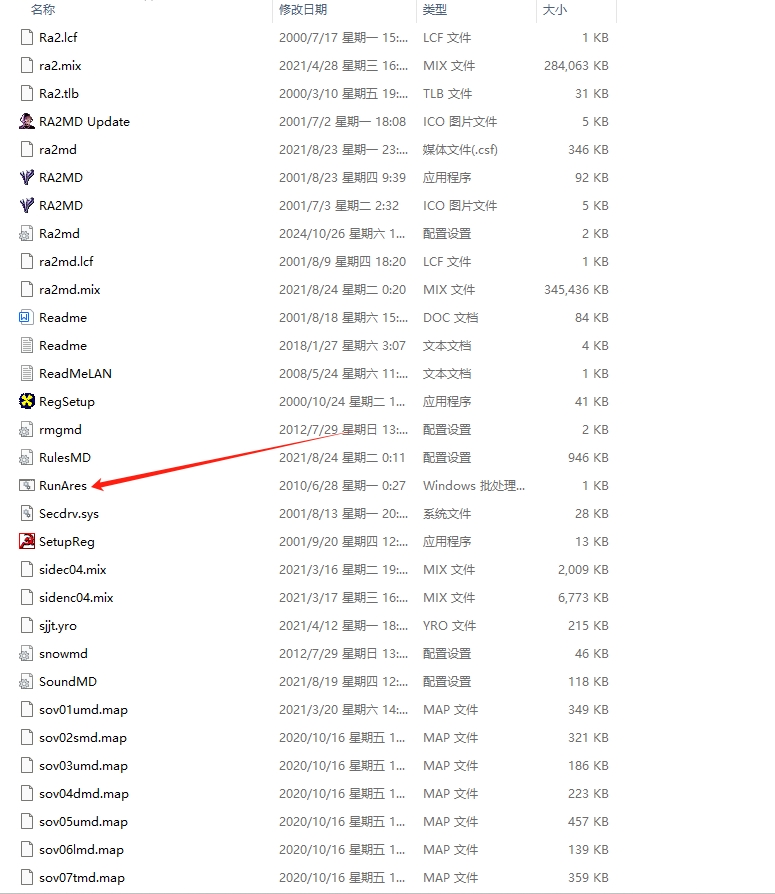Click the 2010/6/28 date of RunAres
775x894 pixels.
pyautogui.click(x=342, y=485)
